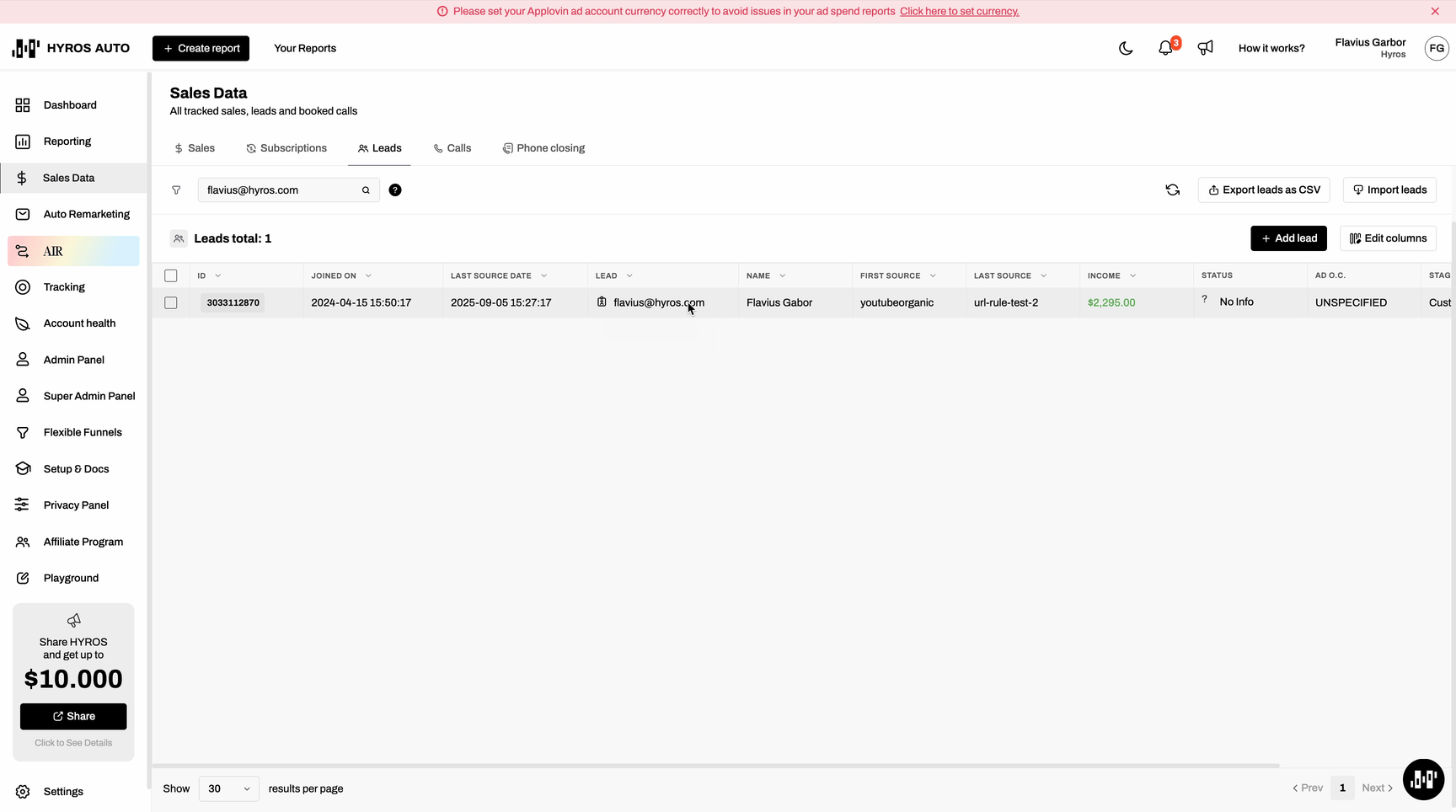Open the notifications bell

(x=1165, y=48)
